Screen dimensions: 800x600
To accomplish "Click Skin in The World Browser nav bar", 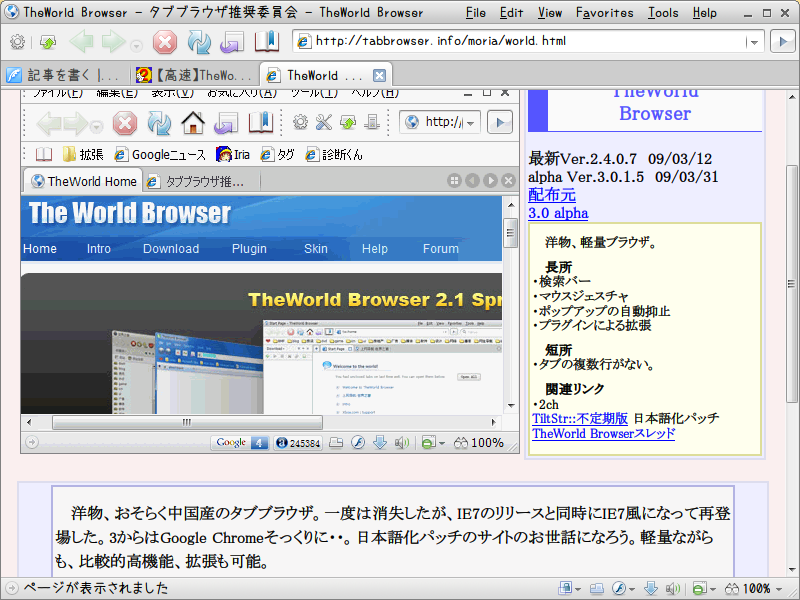I will point(316,248).
